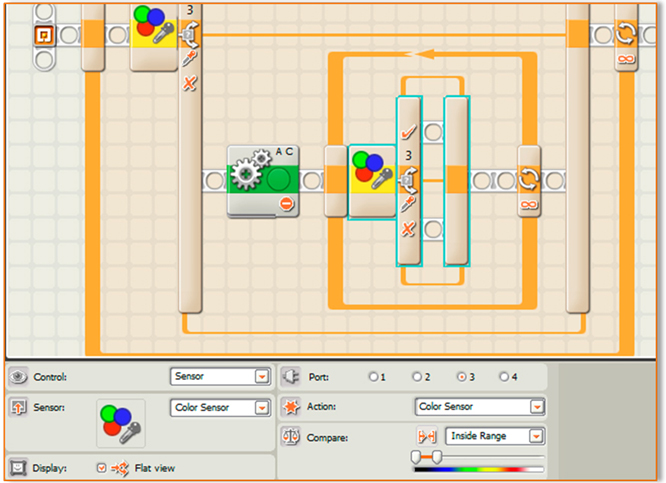Select the inner switch's X false branch
Viewport: 666px width, 483px height.
pyautogui.click(x=408, y=230)
